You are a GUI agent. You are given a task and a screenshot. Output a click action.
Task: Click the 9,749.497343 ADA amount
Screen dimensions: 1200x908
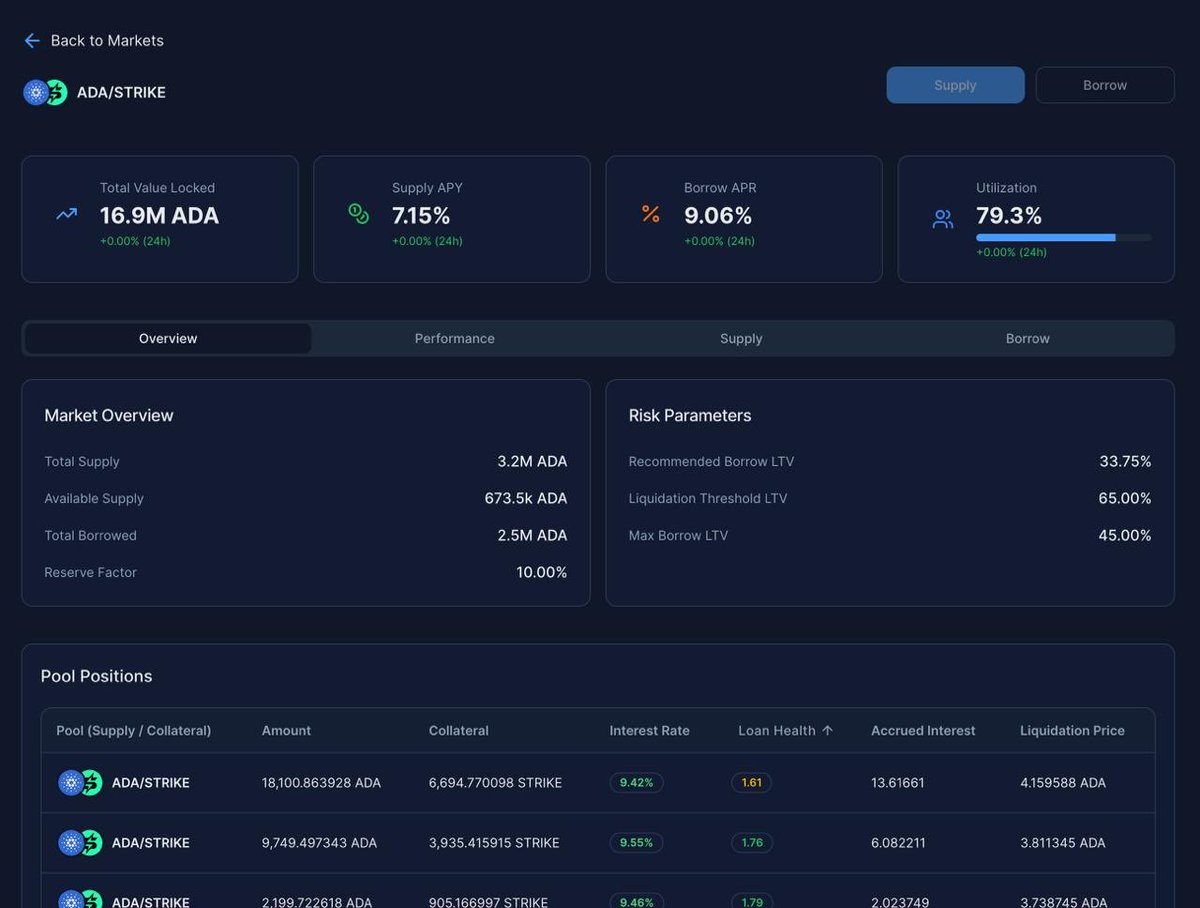click(x=319, y=843)
